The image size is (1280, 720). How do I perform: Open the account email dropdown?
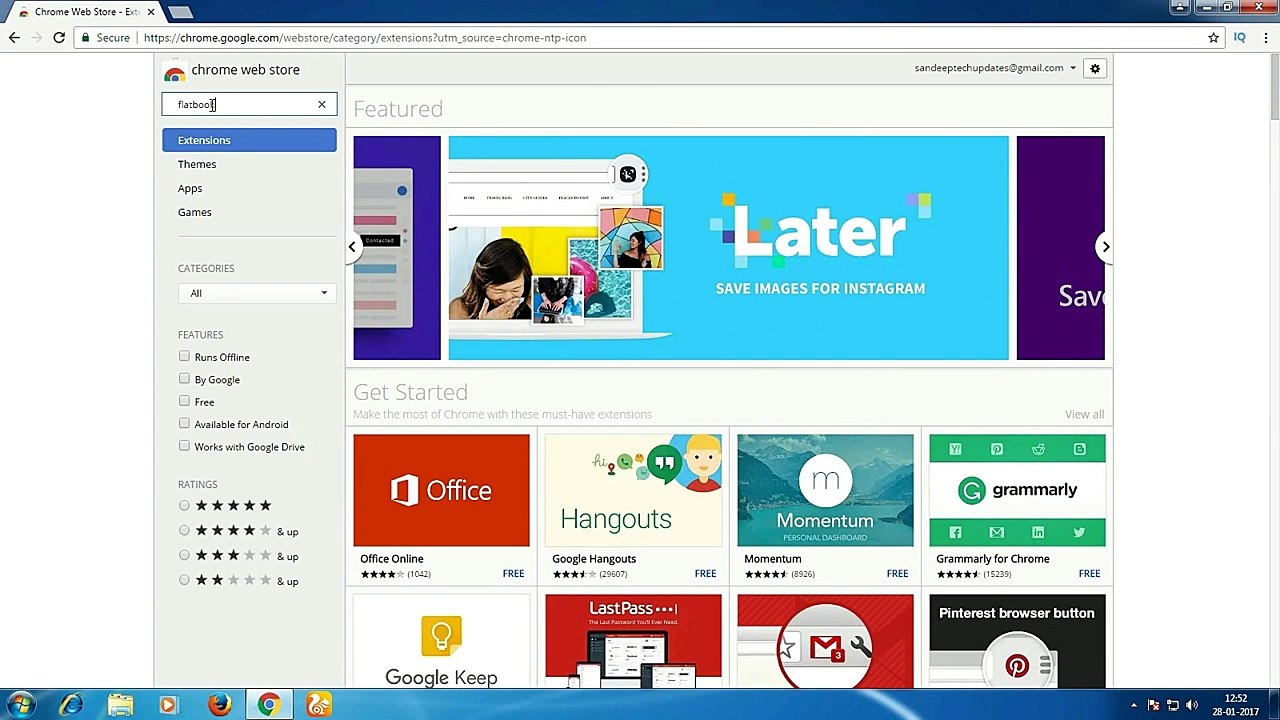point(995,68)
